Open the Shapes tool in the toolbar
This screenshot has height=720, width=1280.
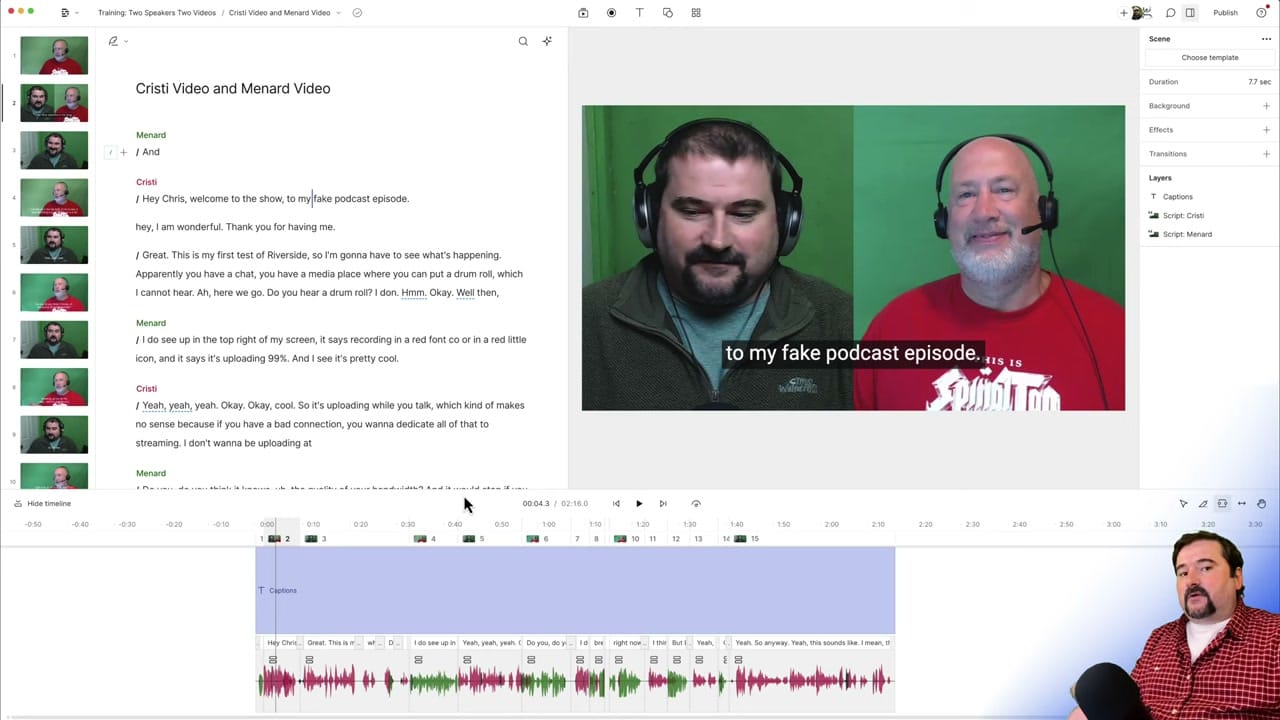pos(668,12)
